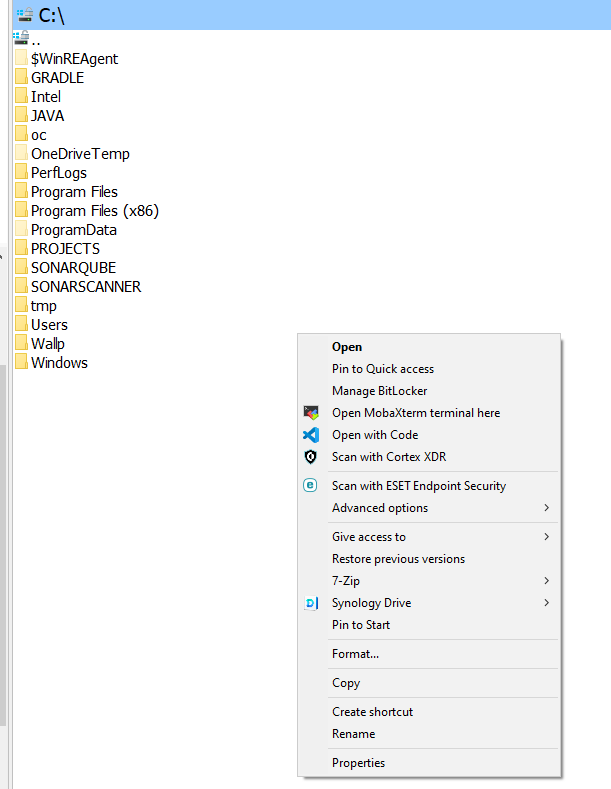
Task: Click the C:\ drive icon in header
Action: (25, 15)
